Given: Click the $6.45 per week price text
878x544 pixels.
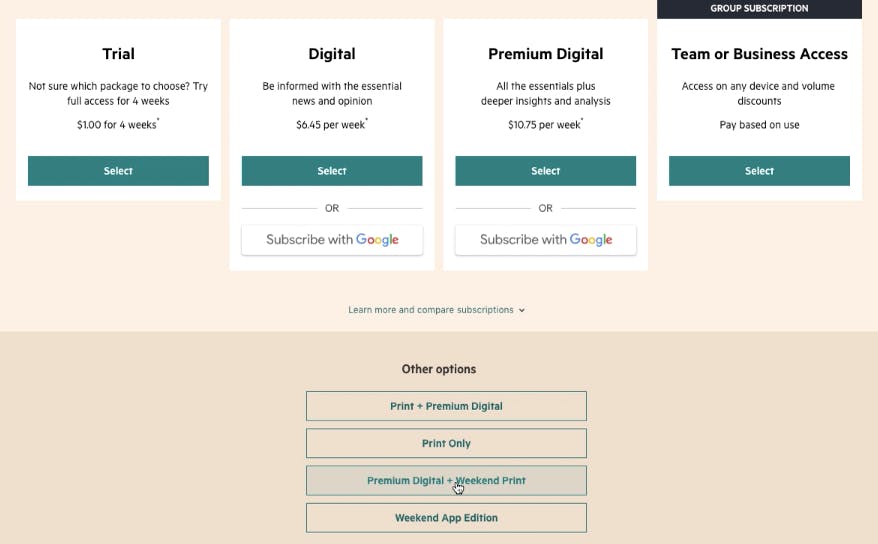Looking at the screenshot, I should coord(331,124).
